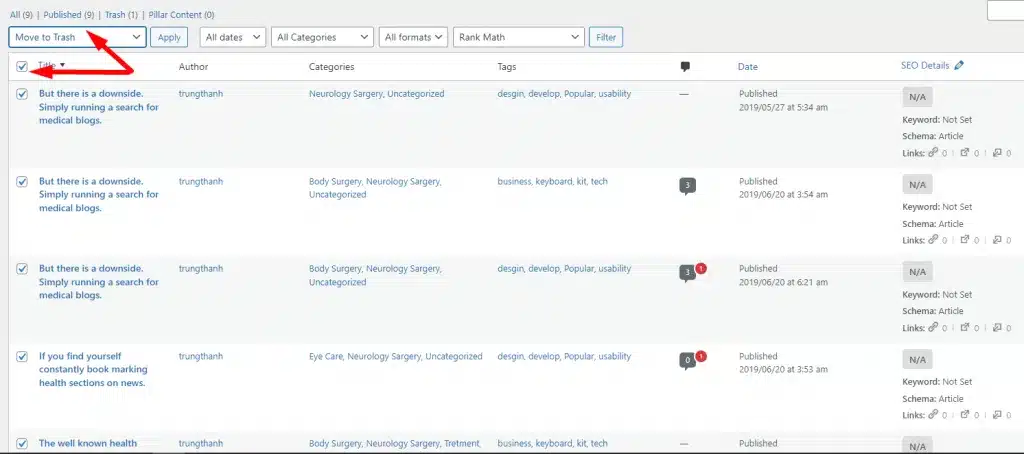The width and height of the screenshot is (1024, 454).
Task: Click the 'Popular' tag on the 6:21 am post
Action: tap(579, 268)
